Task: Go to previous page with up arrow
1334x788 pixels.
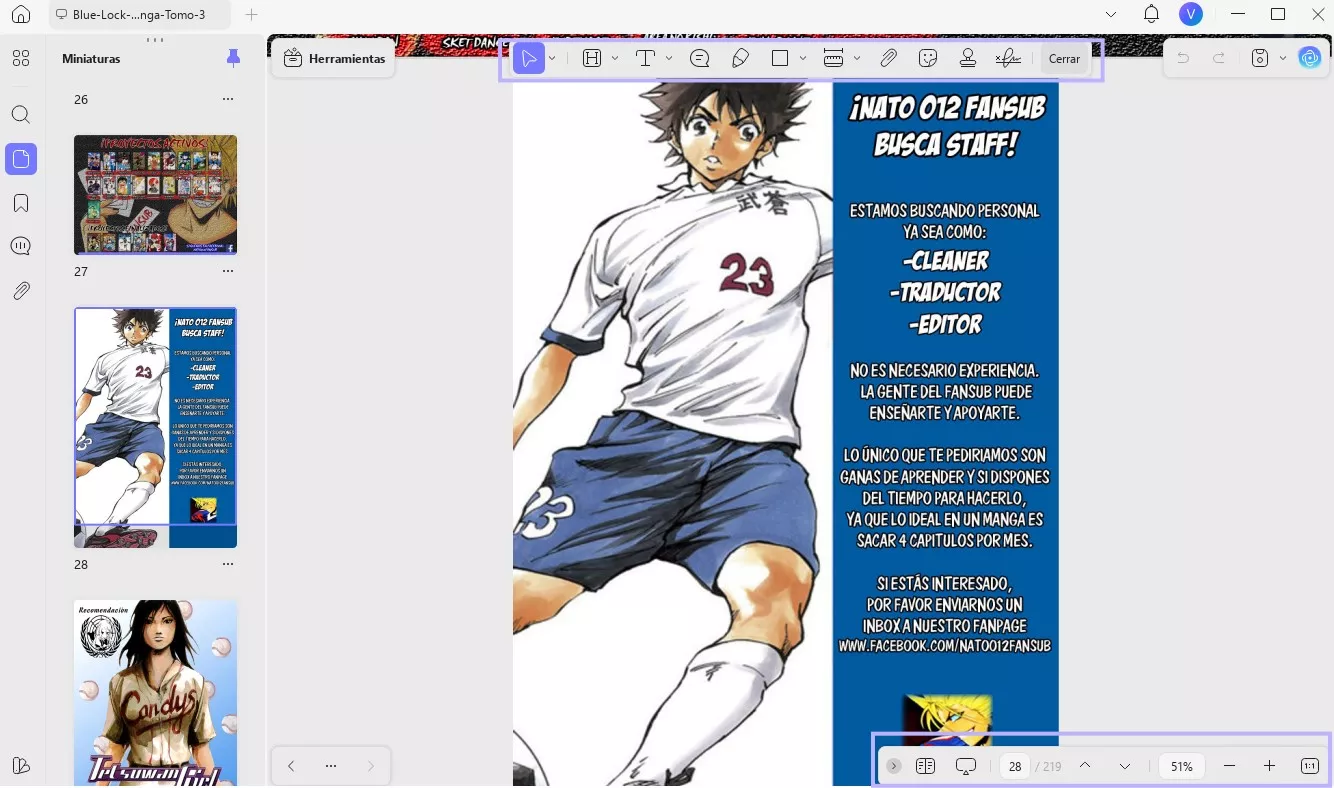Action: (1085, 766)
